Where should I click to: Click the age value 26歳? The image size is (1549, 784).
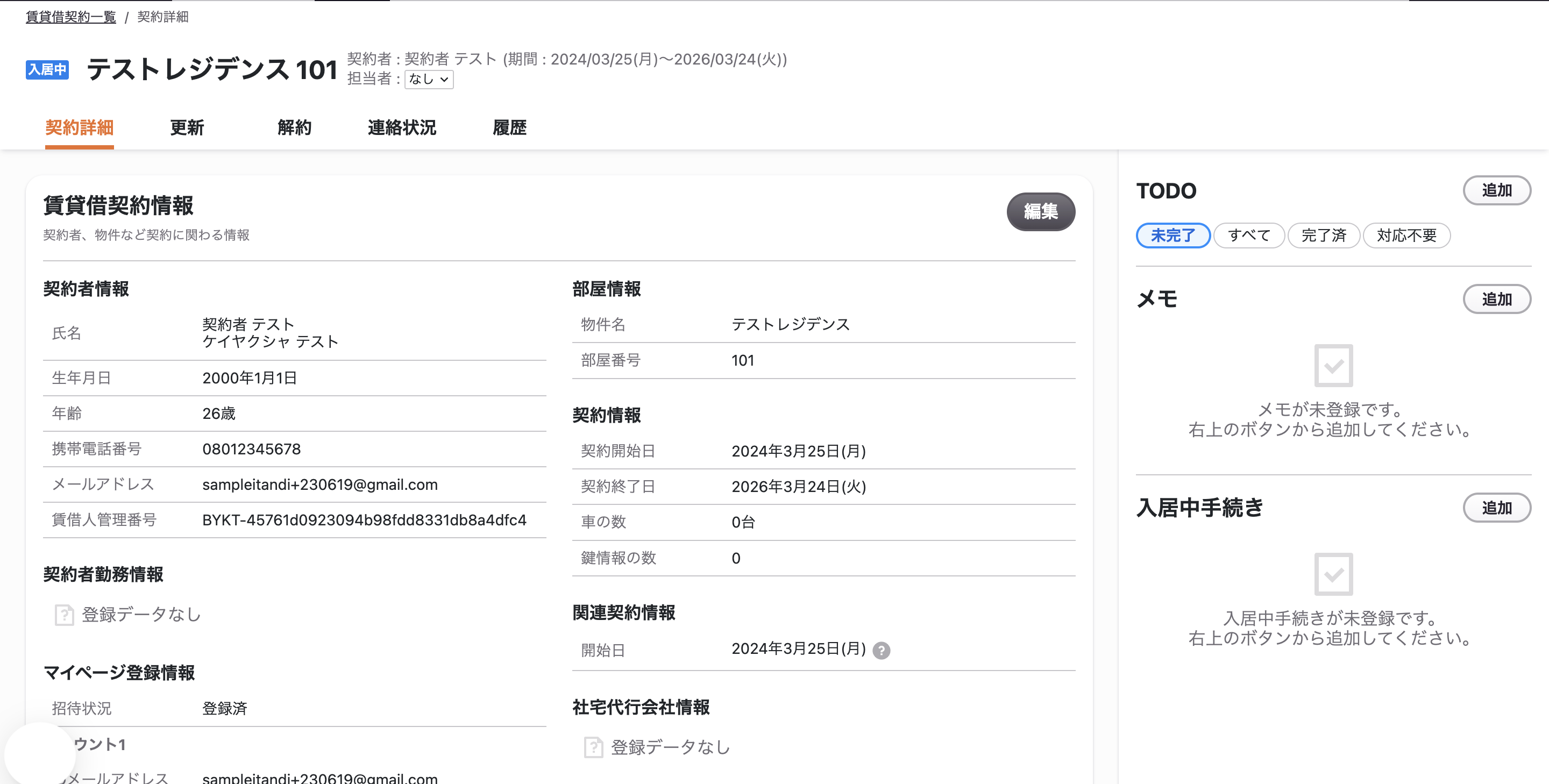pyautogui.click(x=219, y=414)
